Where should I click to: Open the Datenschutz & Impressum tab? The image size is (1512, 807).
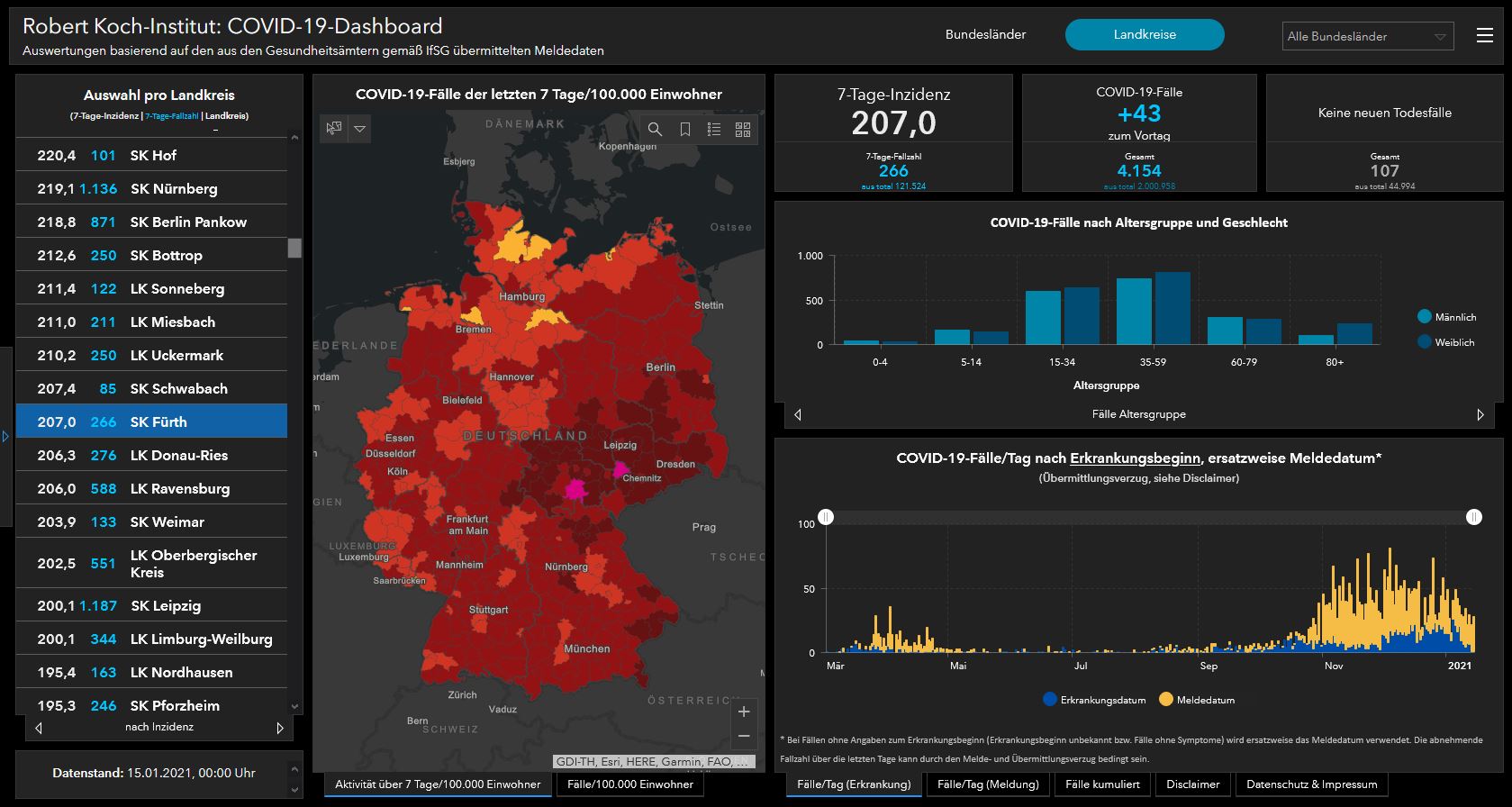pyautogui.click(x=1311, y=784)
